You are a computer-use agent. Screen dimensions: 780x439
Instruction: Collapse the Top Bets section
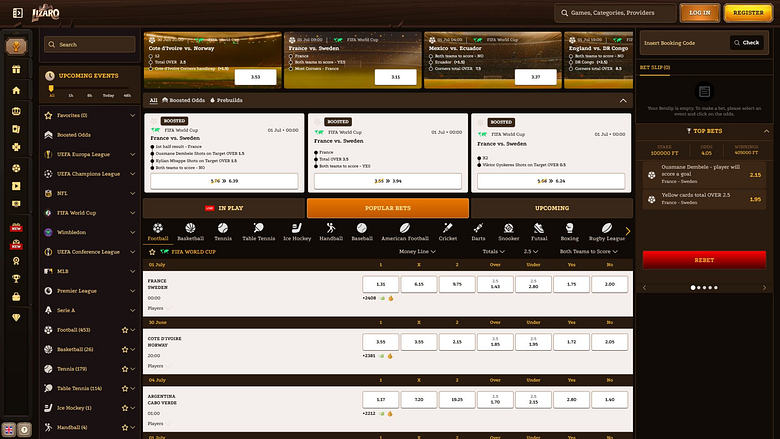pyautogui.click(x=766, y=131)
